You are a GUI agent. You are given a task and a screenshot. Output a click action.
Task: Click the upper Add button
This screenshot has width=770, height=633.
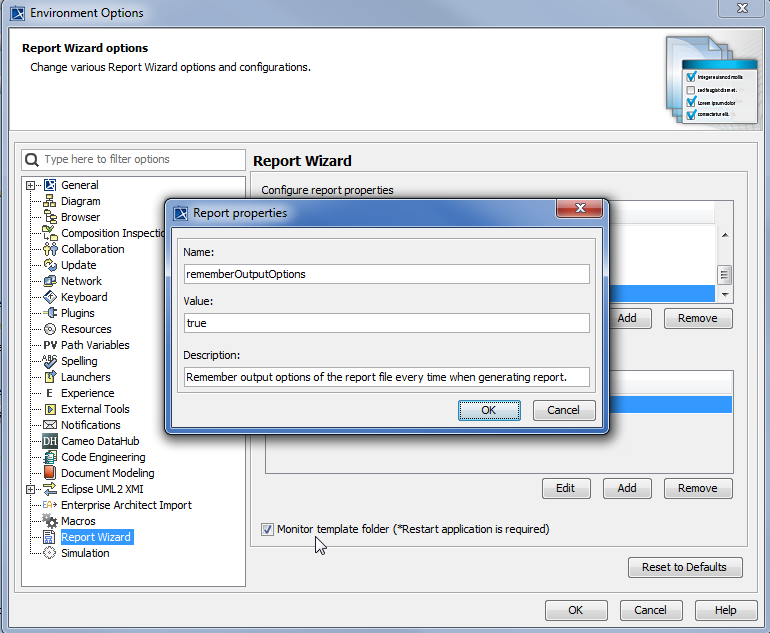click(630, 319)
